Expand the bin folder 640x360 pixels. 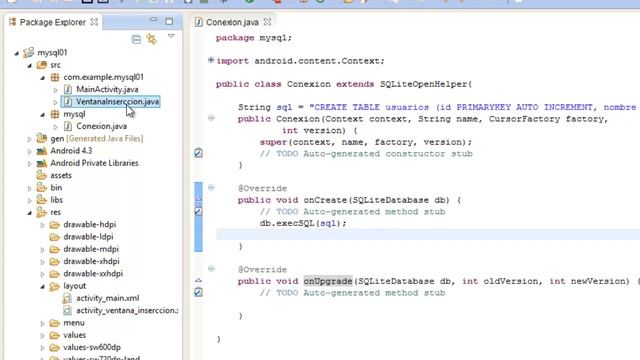pyautogui.click(x=30, y=188)
